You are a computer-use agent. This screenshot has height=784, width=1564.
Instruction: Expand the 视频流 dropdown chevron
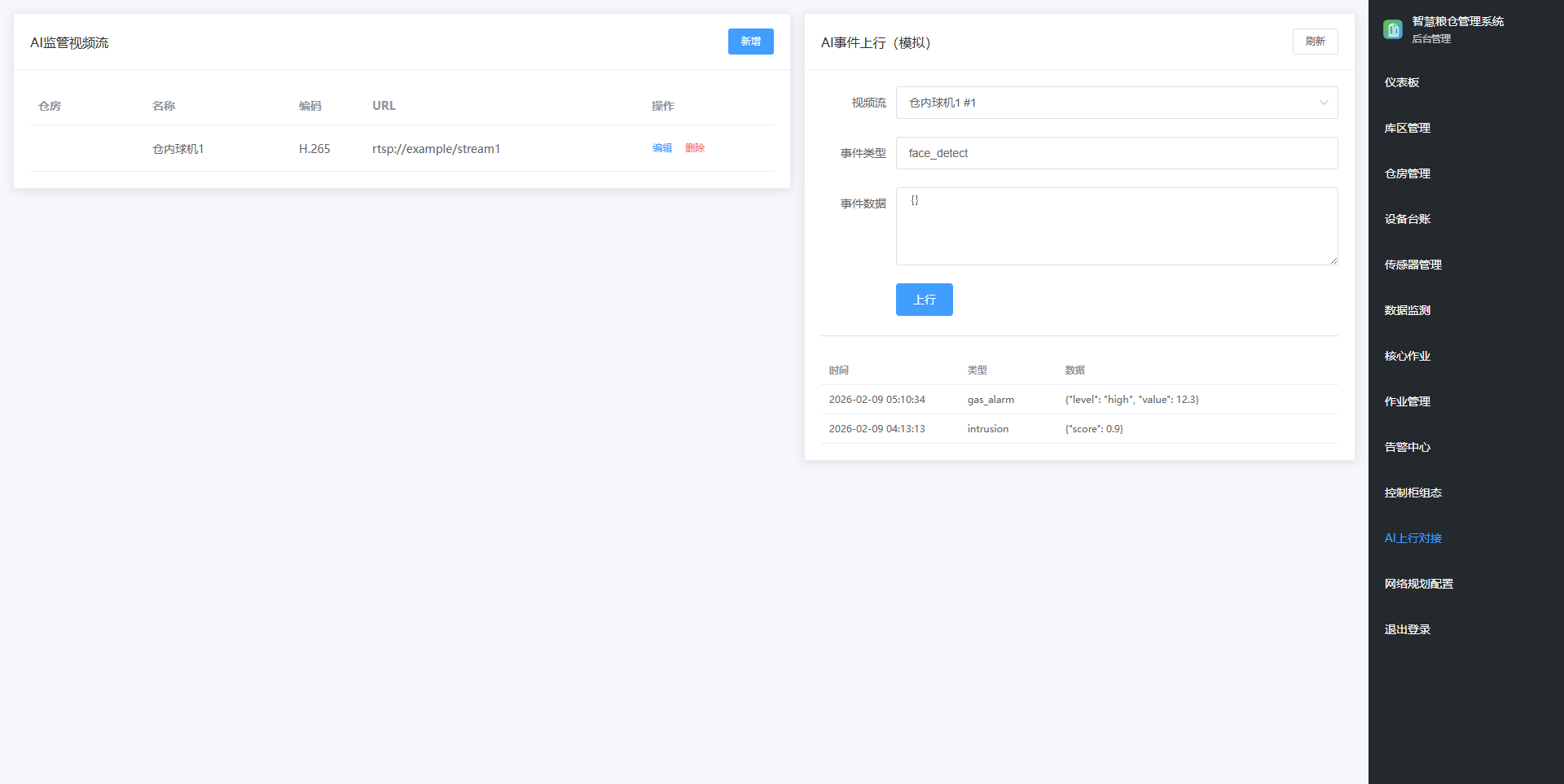coord(1323,103)
